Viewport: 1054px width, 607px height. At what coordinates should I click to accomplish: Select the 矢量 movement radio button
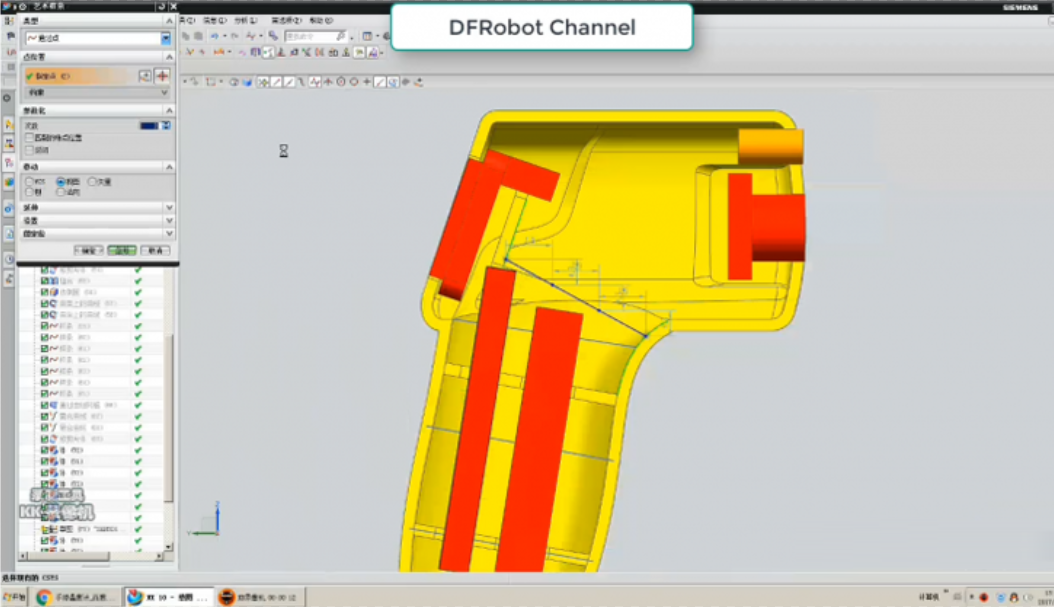92,181
